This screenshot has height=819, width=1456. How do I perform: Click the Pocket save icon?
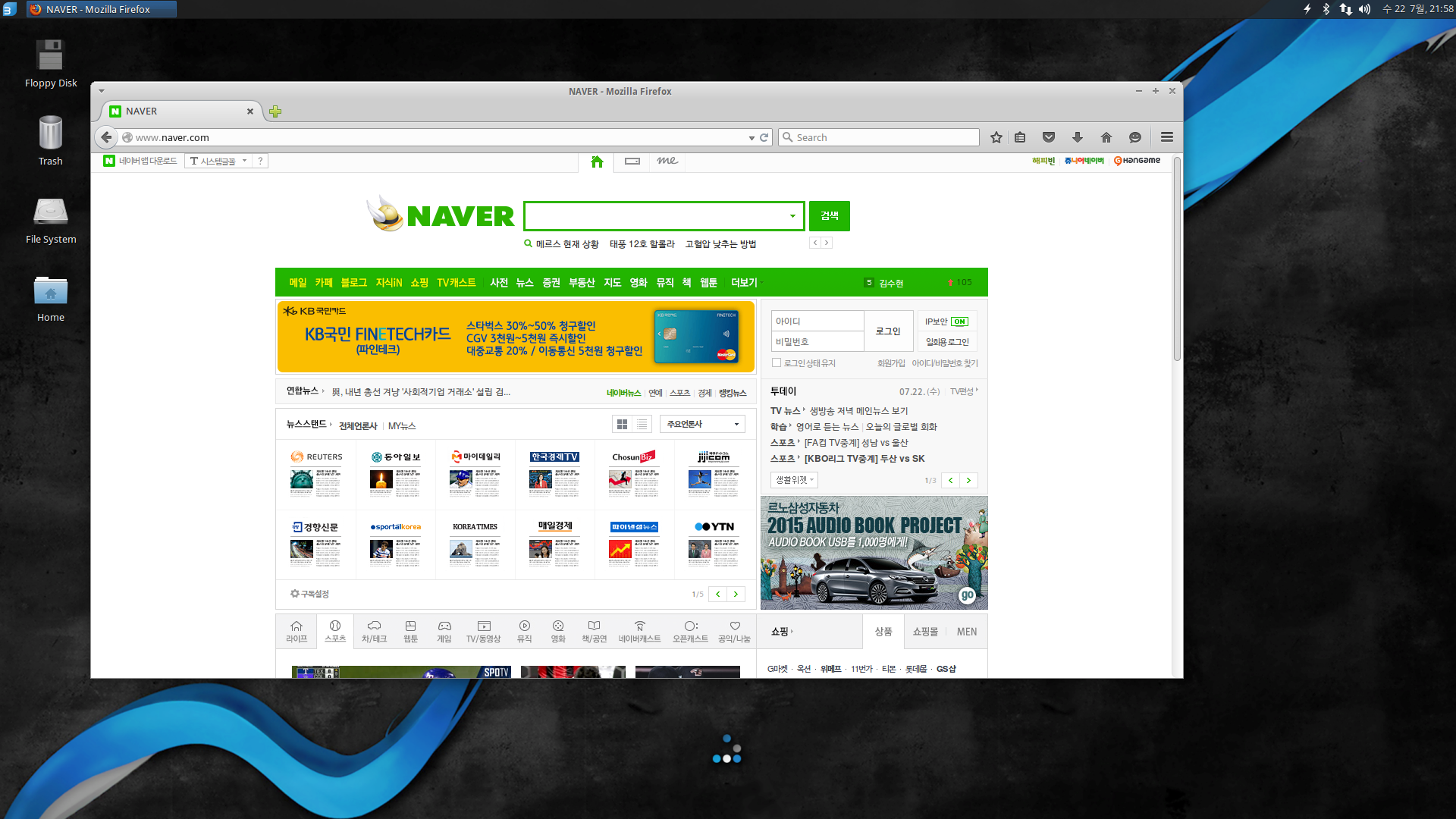[x=1049, y=137]
